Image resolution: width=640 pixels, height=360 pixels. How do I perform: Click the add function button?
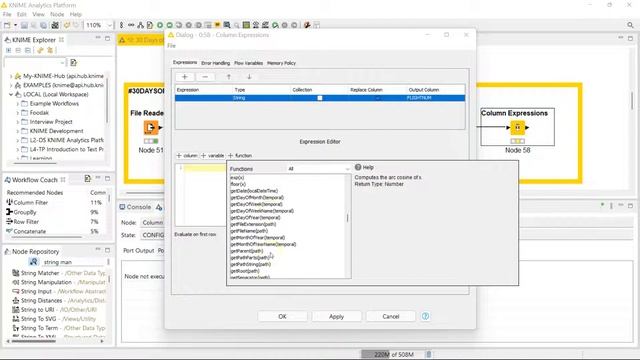(240, 156)
